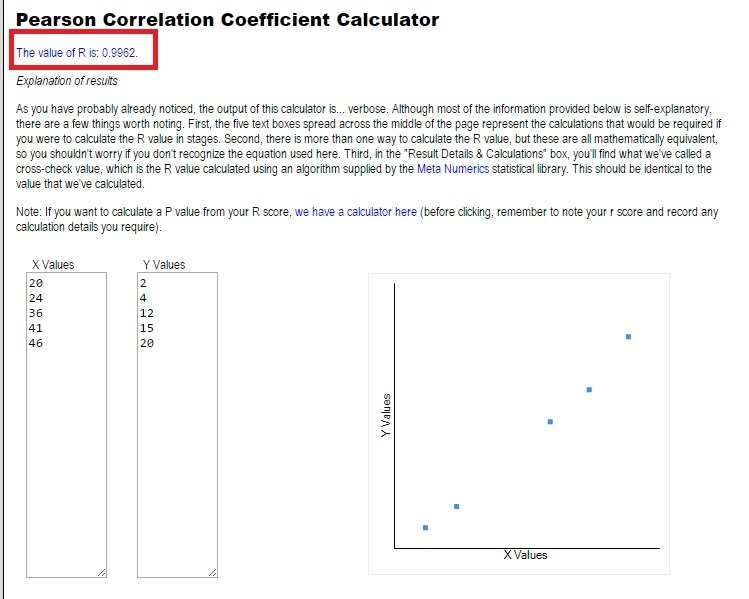Click the value 46 in X Values
The image size is (749, 599).
(x=36, y=343)
